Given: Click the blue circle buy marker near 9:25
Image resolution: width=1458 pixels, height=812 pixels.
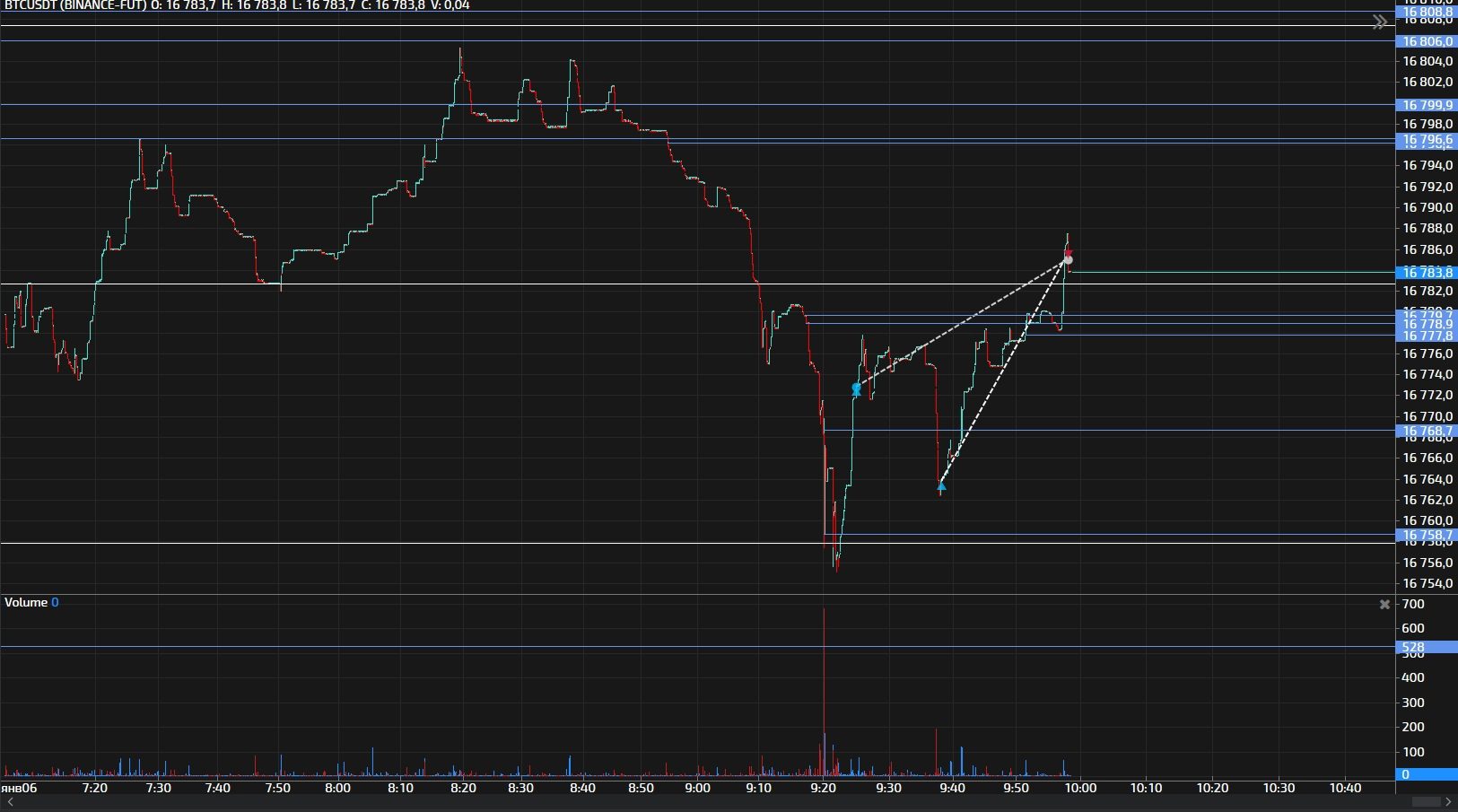Looking at the screenshot, I should pos(856,388).
